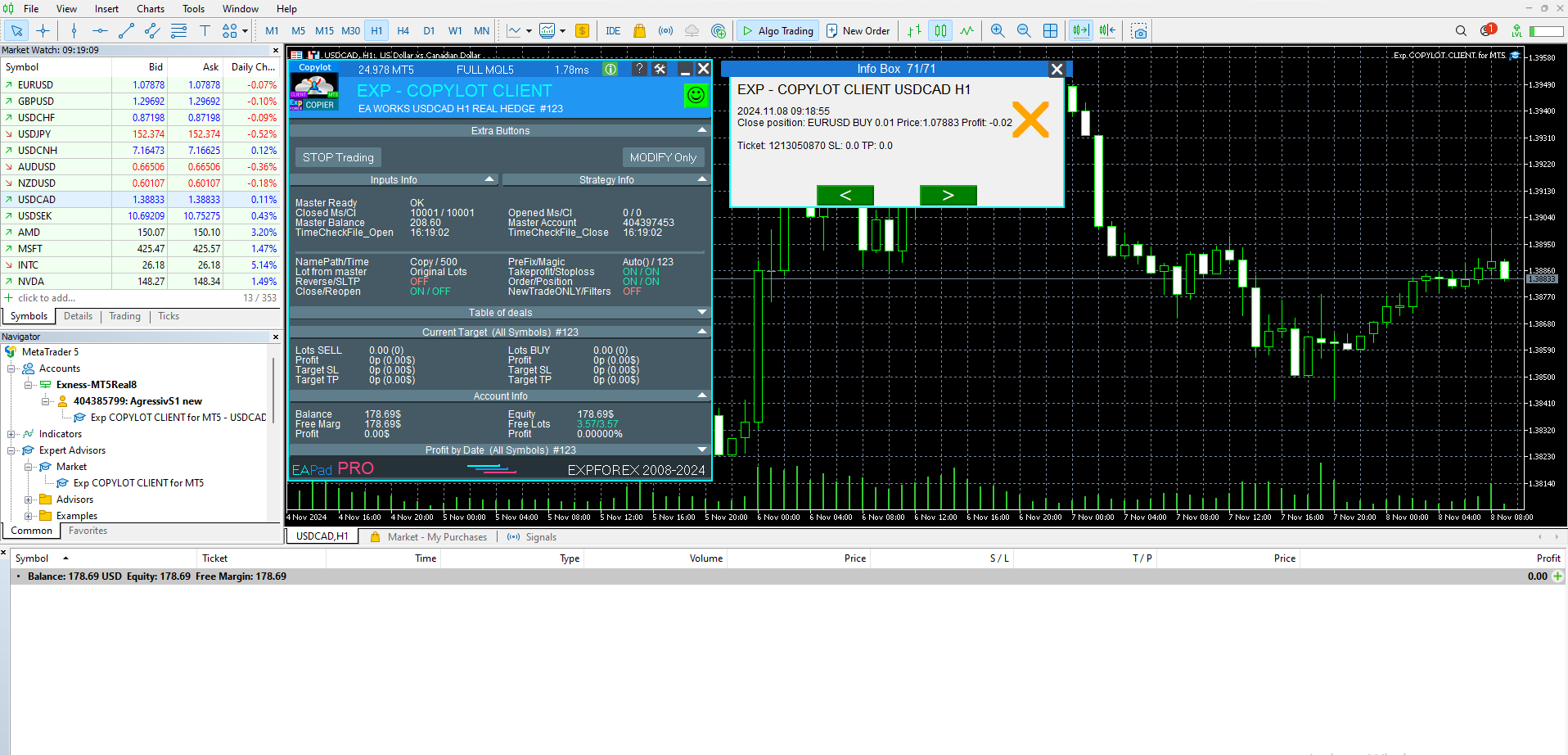
Task: Select the cursor arrow tool
Action: (16, 31)
